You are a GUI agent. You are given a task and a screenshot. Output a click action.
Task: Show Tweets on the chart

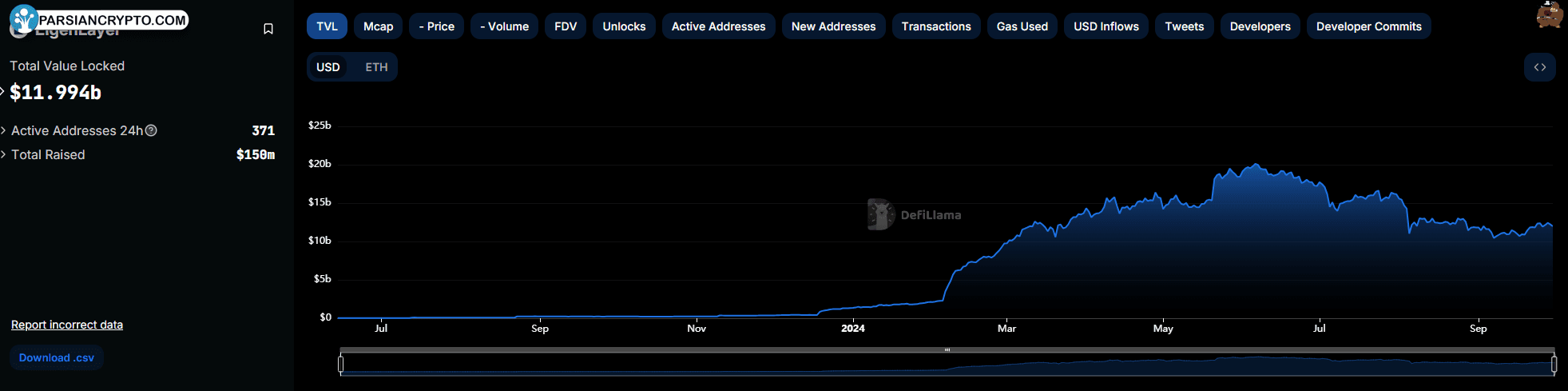pos(1185,26)
